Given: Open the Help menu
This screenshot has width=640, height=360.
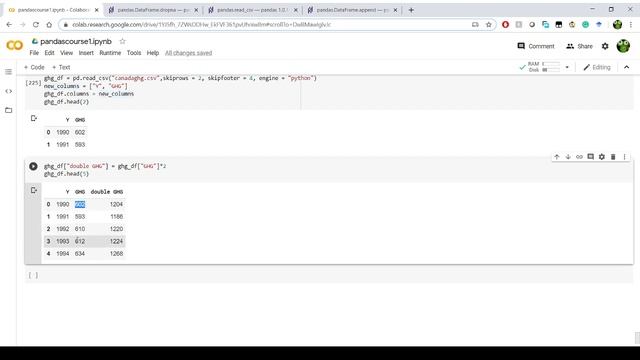Looking at the screenshot, I should (153, 53).
